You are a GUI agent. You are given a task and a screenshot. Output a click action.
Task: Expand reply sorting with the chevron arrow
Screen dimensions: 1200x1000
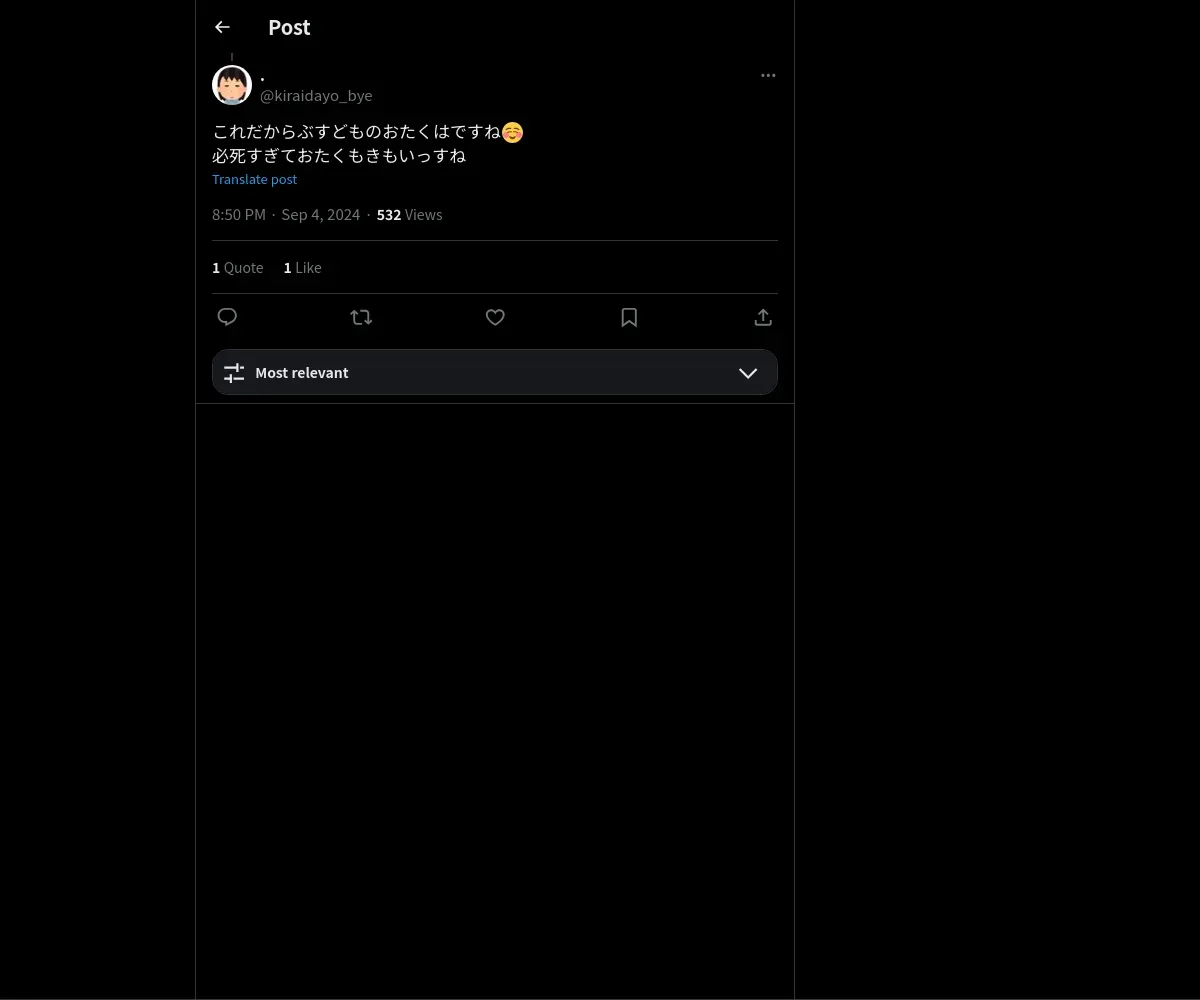click(x=748, y=373)
